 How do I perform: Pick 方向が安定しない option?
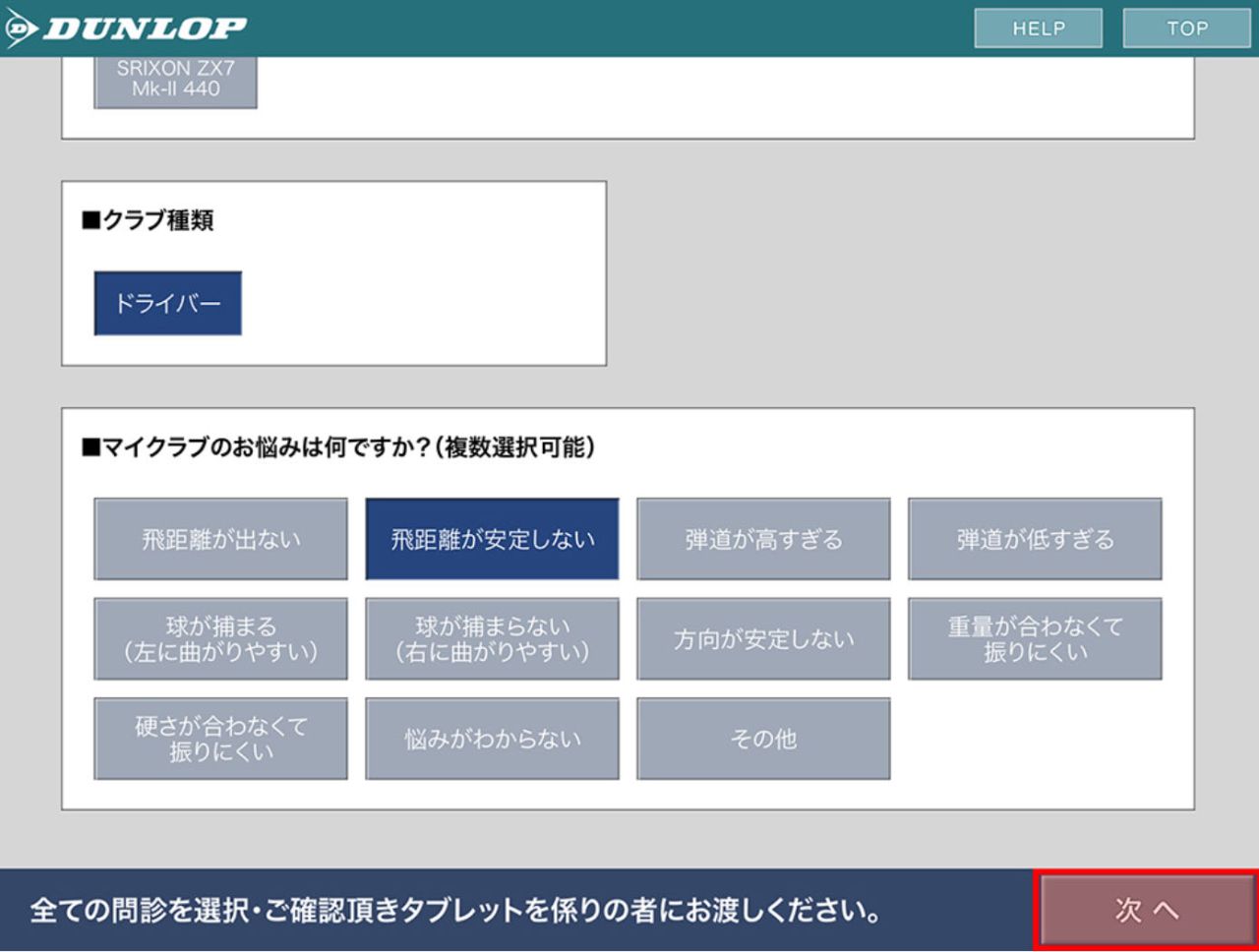763,639
